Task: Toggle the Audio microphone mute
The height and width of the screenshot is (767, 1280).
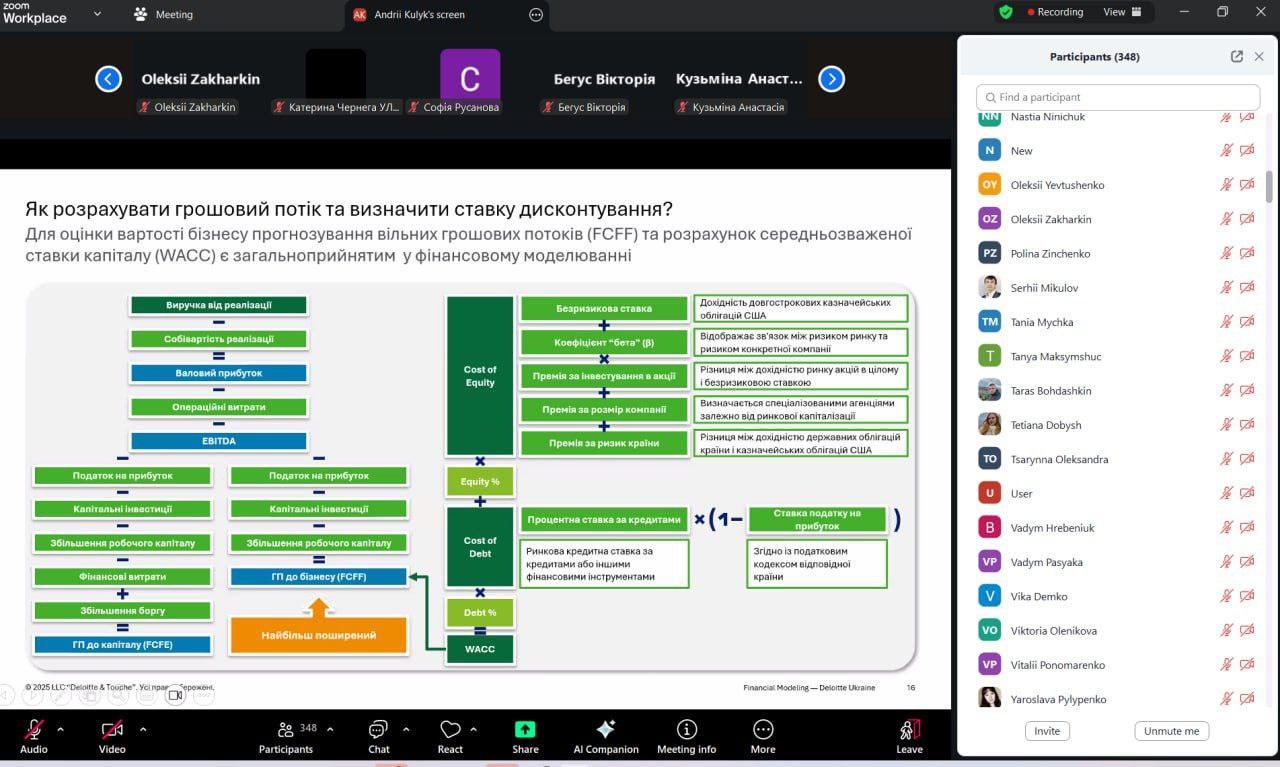Action: coord(34,730)
